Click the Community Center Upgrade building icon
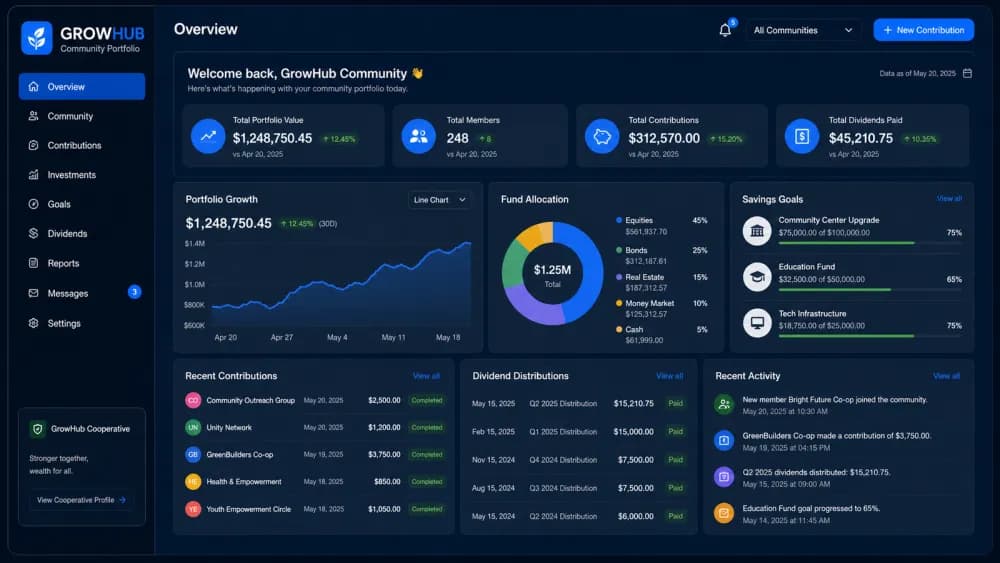Viewport: 1000px width, 563px height. point(757,231)
